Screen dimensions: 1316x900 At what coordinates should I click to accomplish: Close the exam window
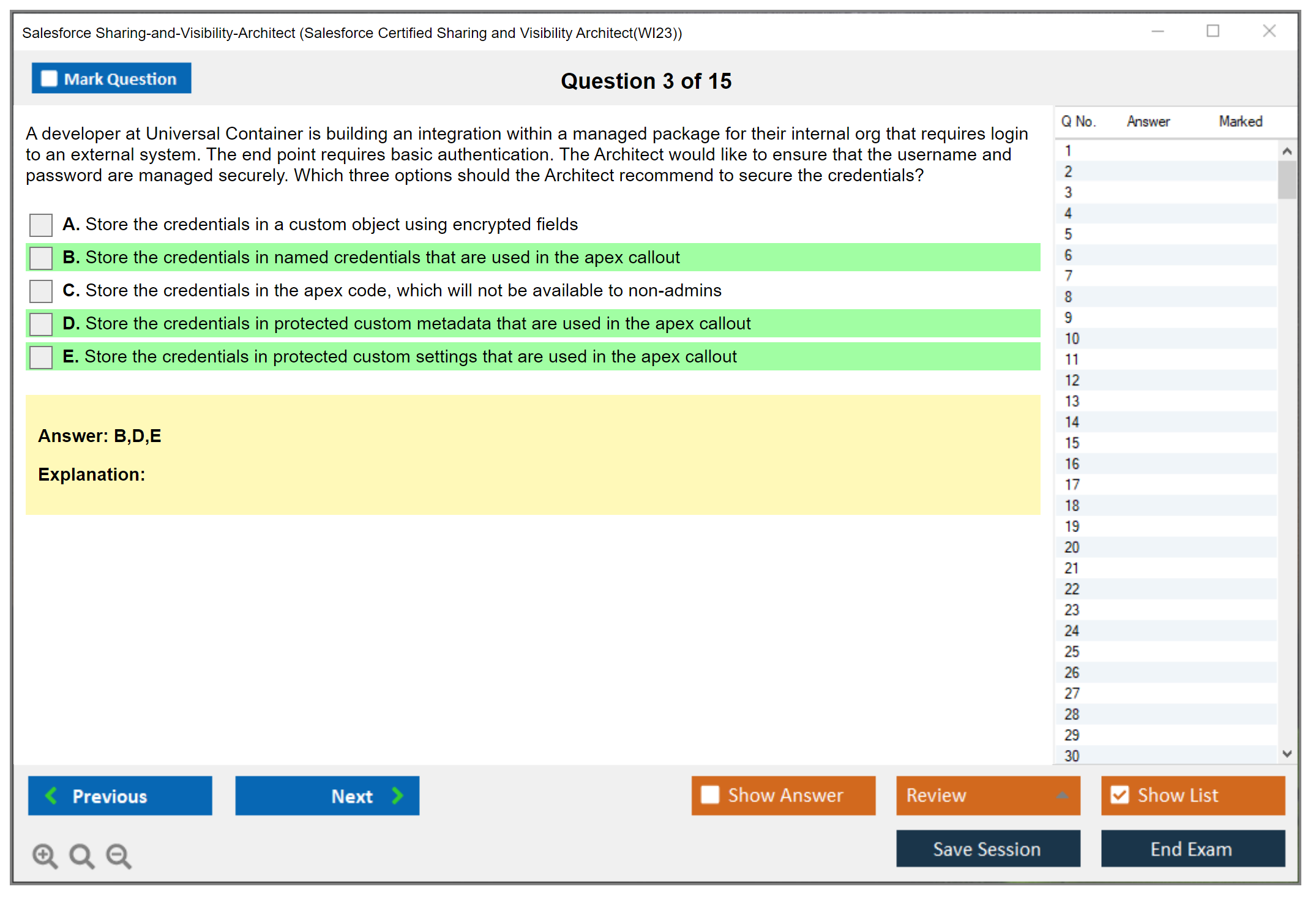(1269, 31)
